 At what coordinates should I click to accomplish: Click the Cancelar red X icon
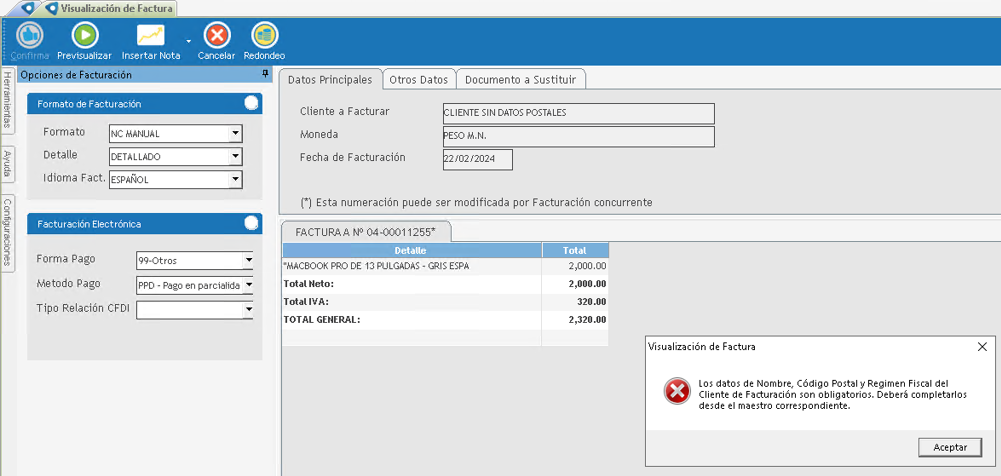click(x=216, y=34)
